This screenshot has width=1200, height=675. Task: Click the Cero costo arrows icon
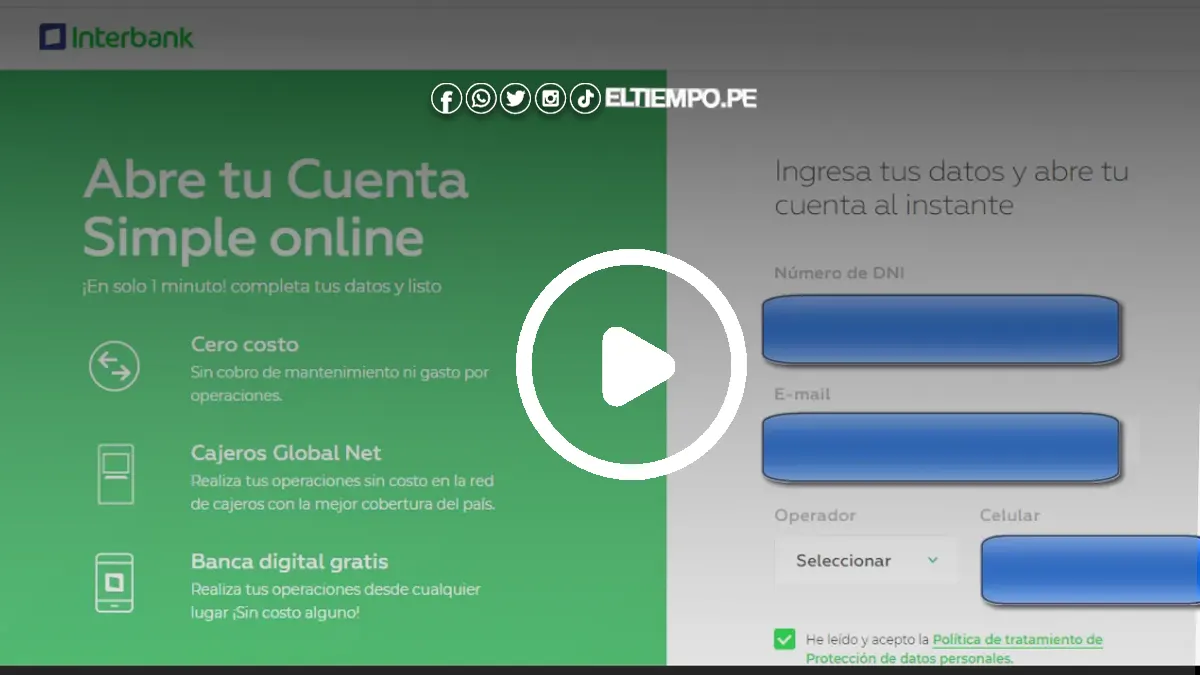(x=114, y=366)
